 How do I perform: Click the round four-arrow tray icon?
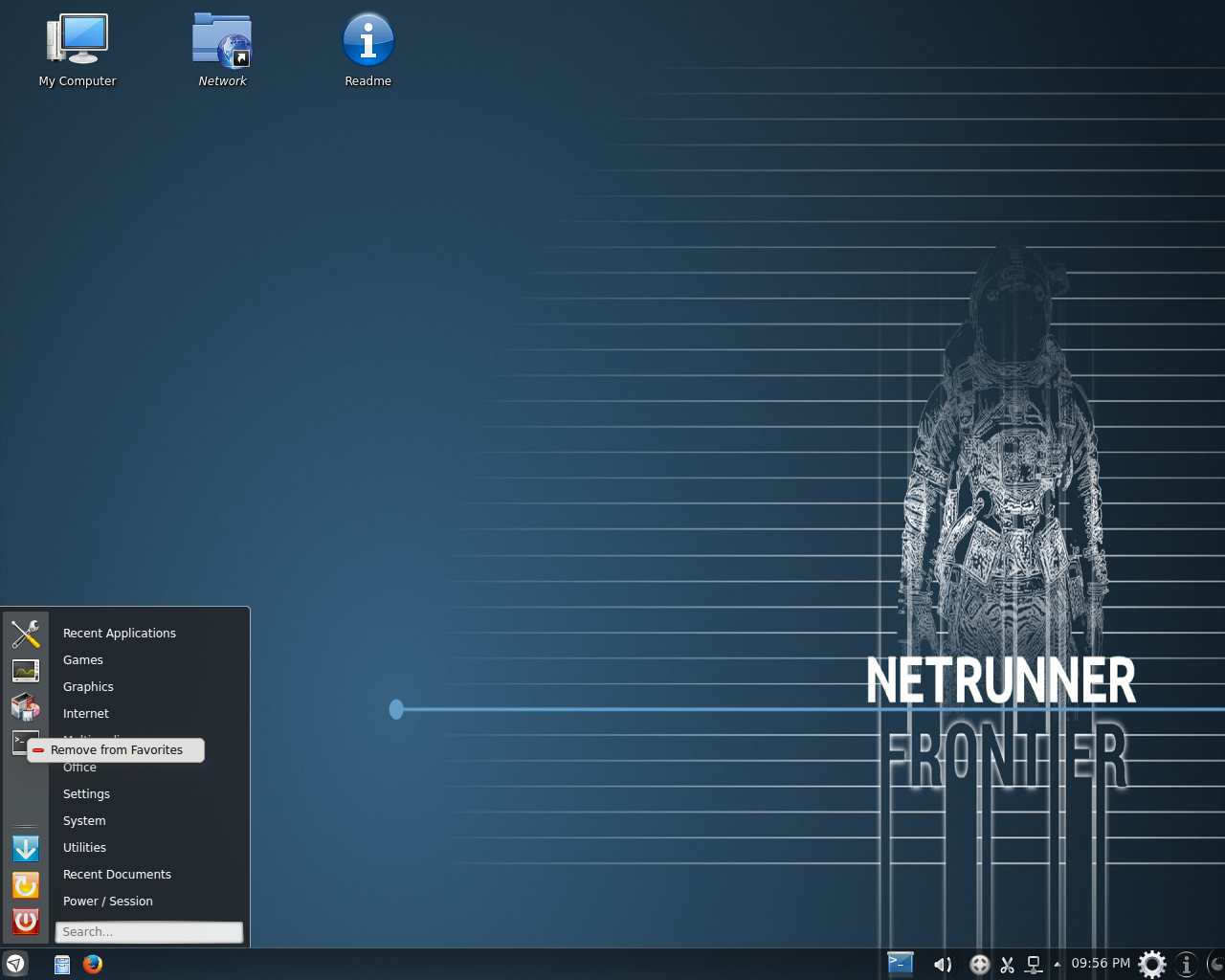pos(979,965)
